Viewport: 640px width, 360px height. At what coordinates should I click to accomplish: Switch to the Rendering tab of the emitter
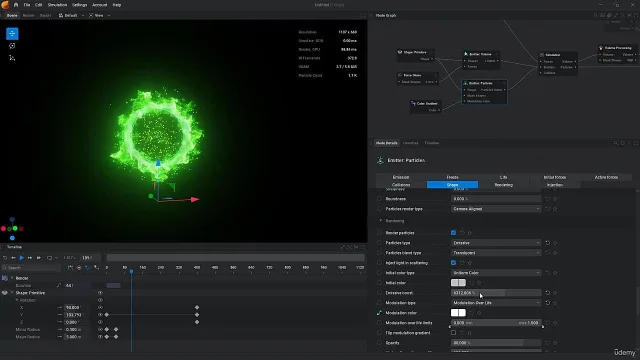click(503, 185)
